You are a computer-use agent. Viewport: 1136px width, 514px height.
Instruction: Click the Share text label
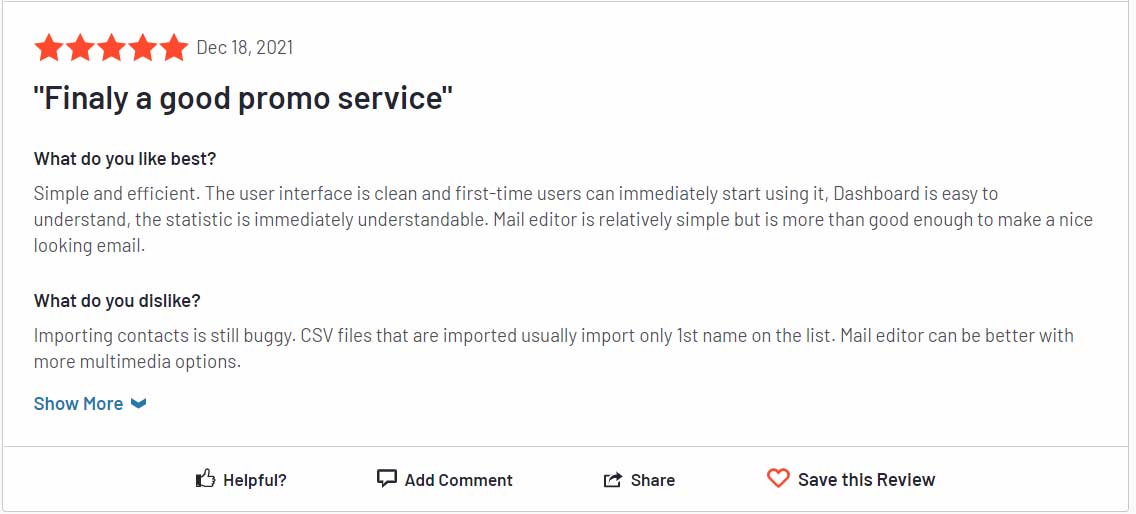[653, 480]
